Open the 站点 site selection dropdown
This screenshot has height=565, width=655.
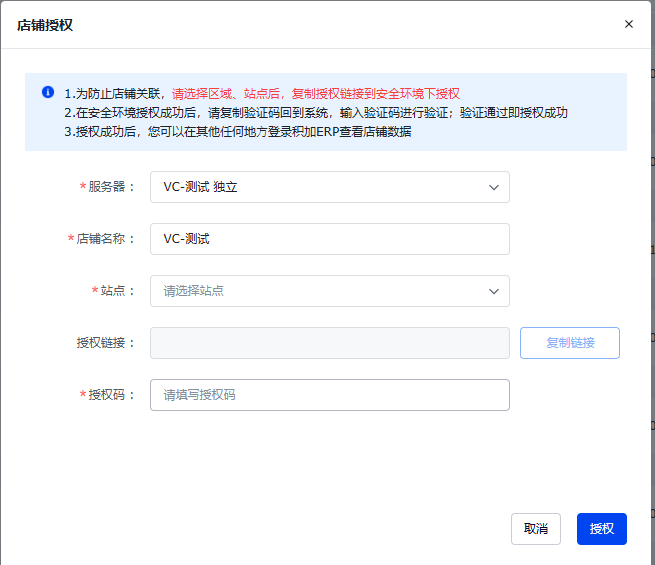click(329, 291)
